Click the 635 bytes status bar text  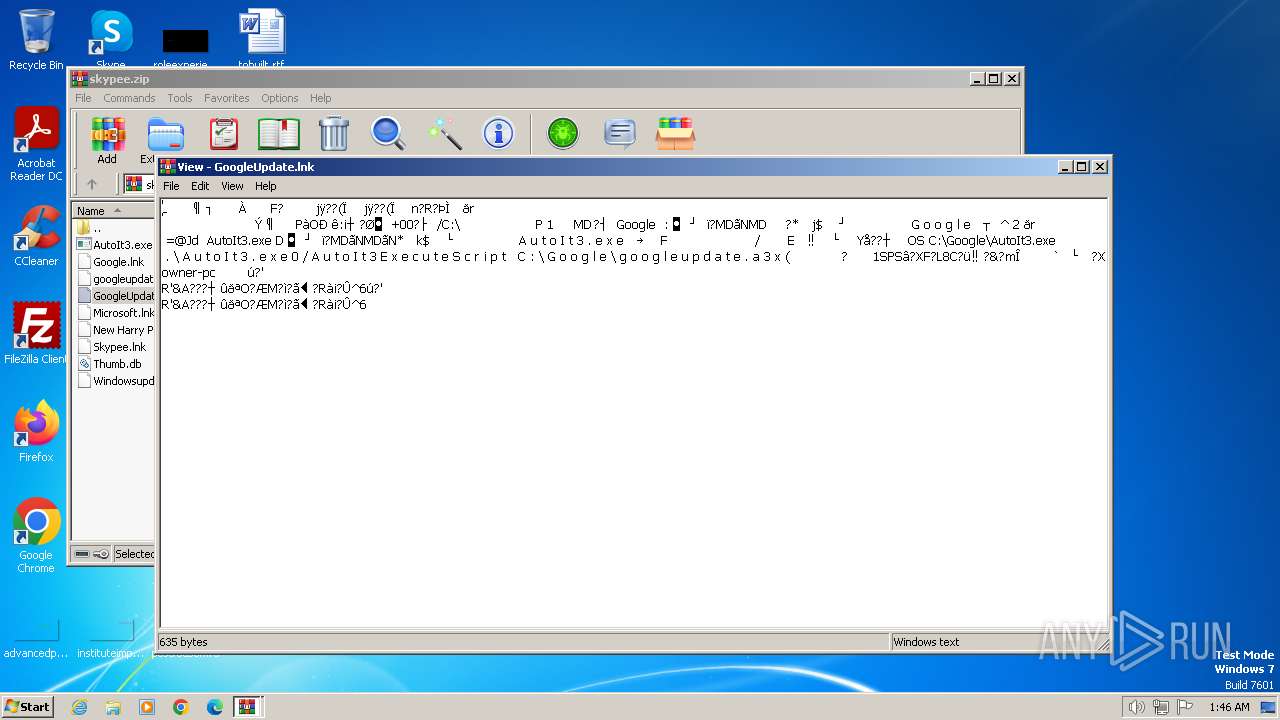(x=184, y=642)
